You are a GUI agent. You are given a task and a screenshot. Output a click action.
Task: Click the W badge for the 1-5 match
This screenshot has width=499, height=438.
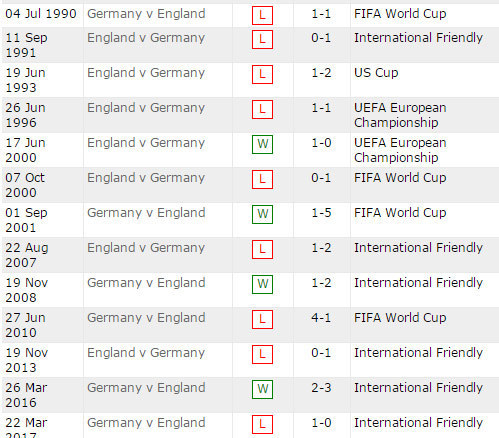click(262, 214)
